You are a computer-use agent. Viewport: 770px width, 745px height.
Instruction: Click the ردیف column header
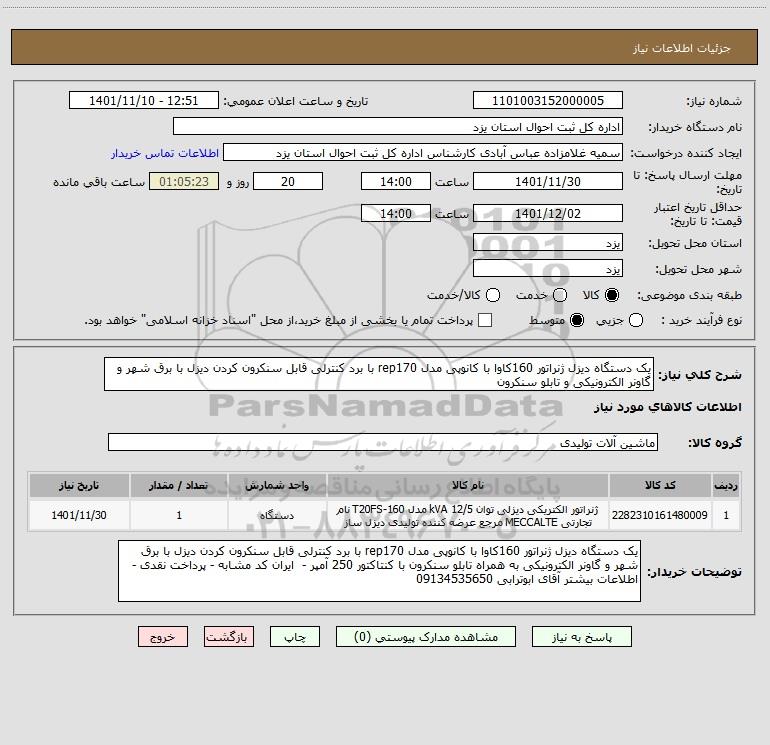[x=726, y=485]
